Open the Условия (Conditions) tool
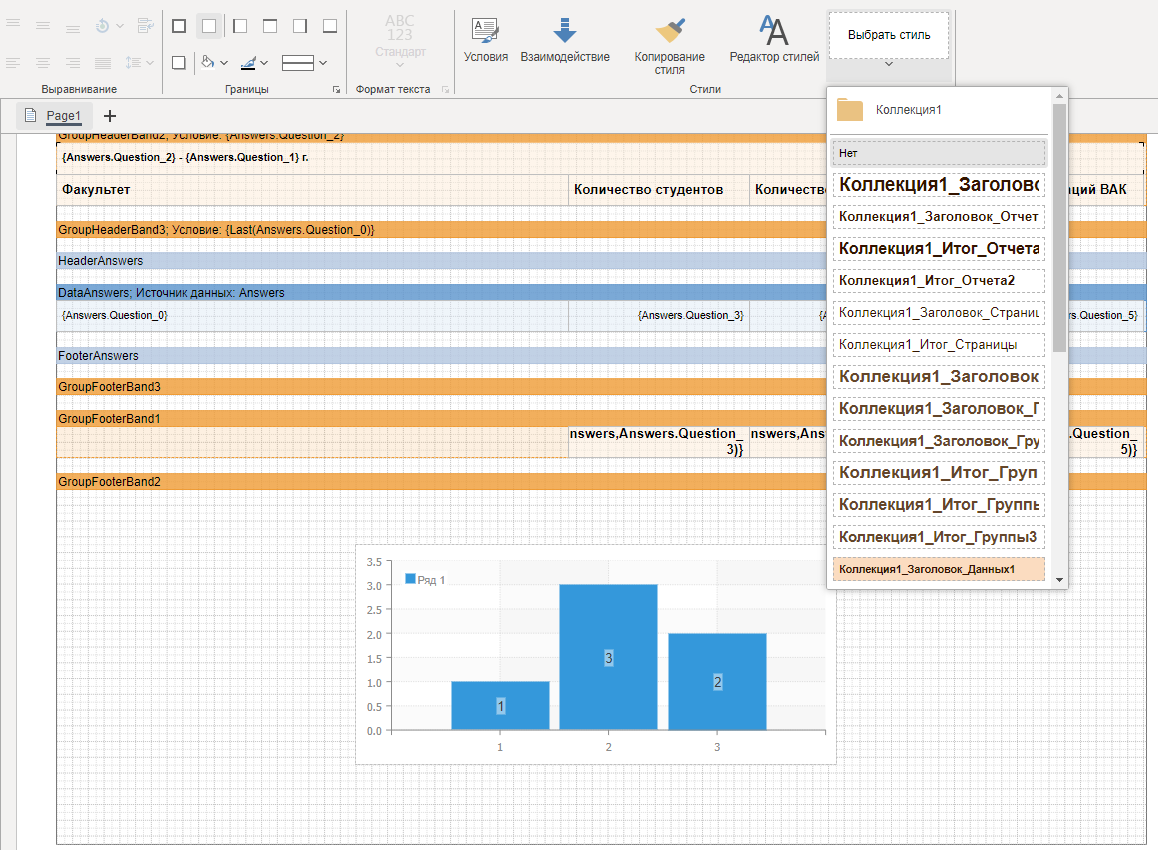 [x=485, y=39]
